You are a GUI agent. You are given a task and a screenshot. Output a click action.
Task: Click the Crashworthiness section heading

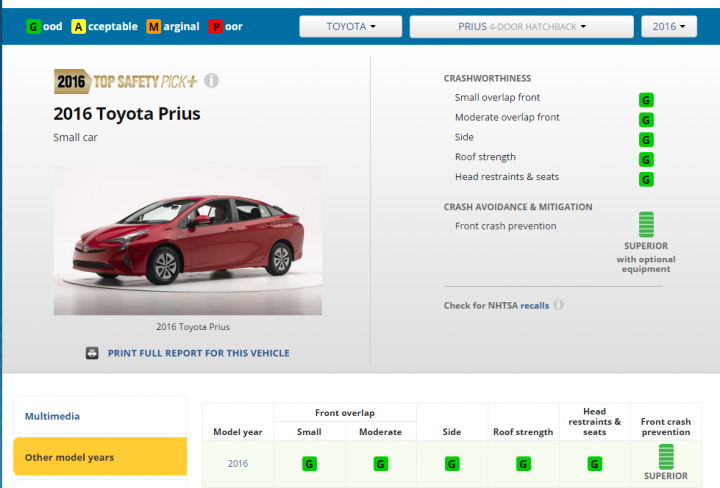coord(487,79)
